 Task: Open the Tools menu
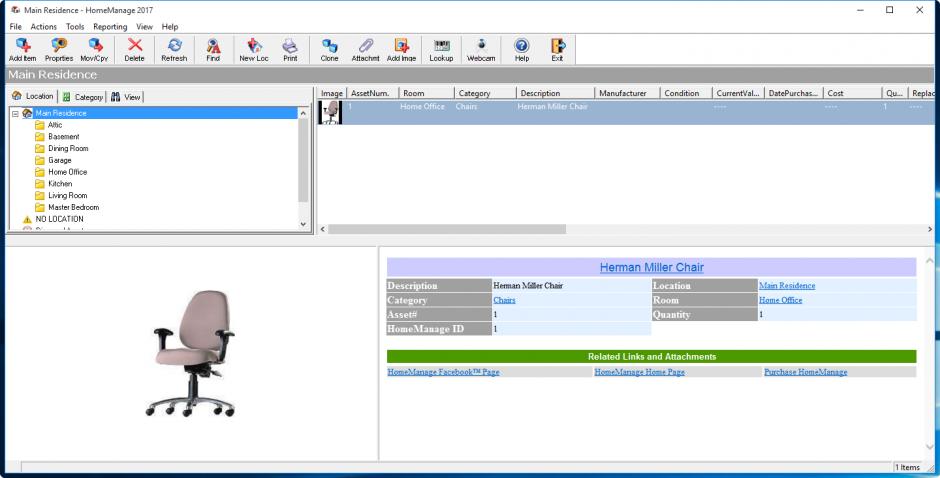75,26
